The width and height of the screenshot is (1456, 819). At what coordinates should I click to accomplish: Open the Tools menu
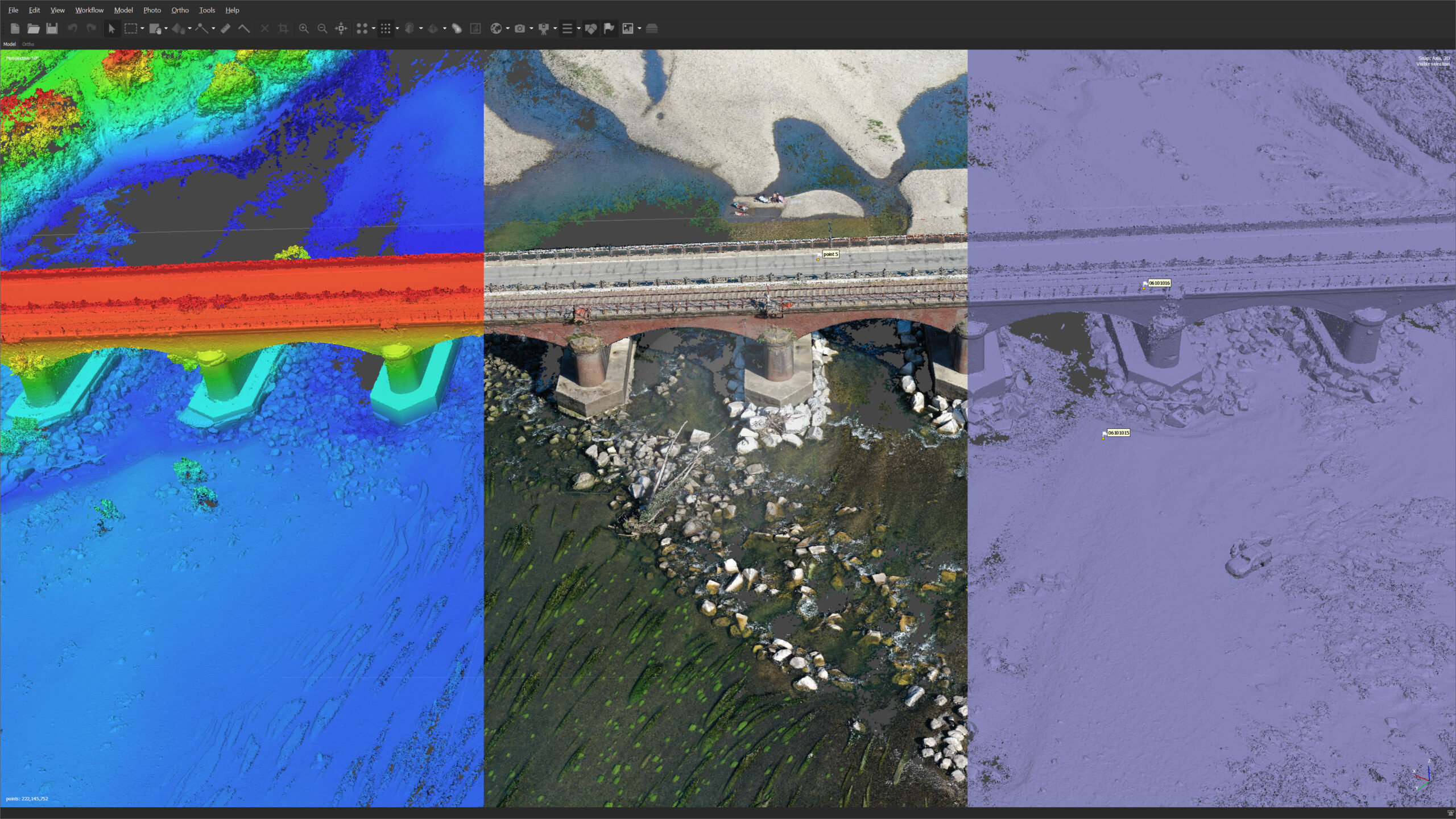point(206,10)
